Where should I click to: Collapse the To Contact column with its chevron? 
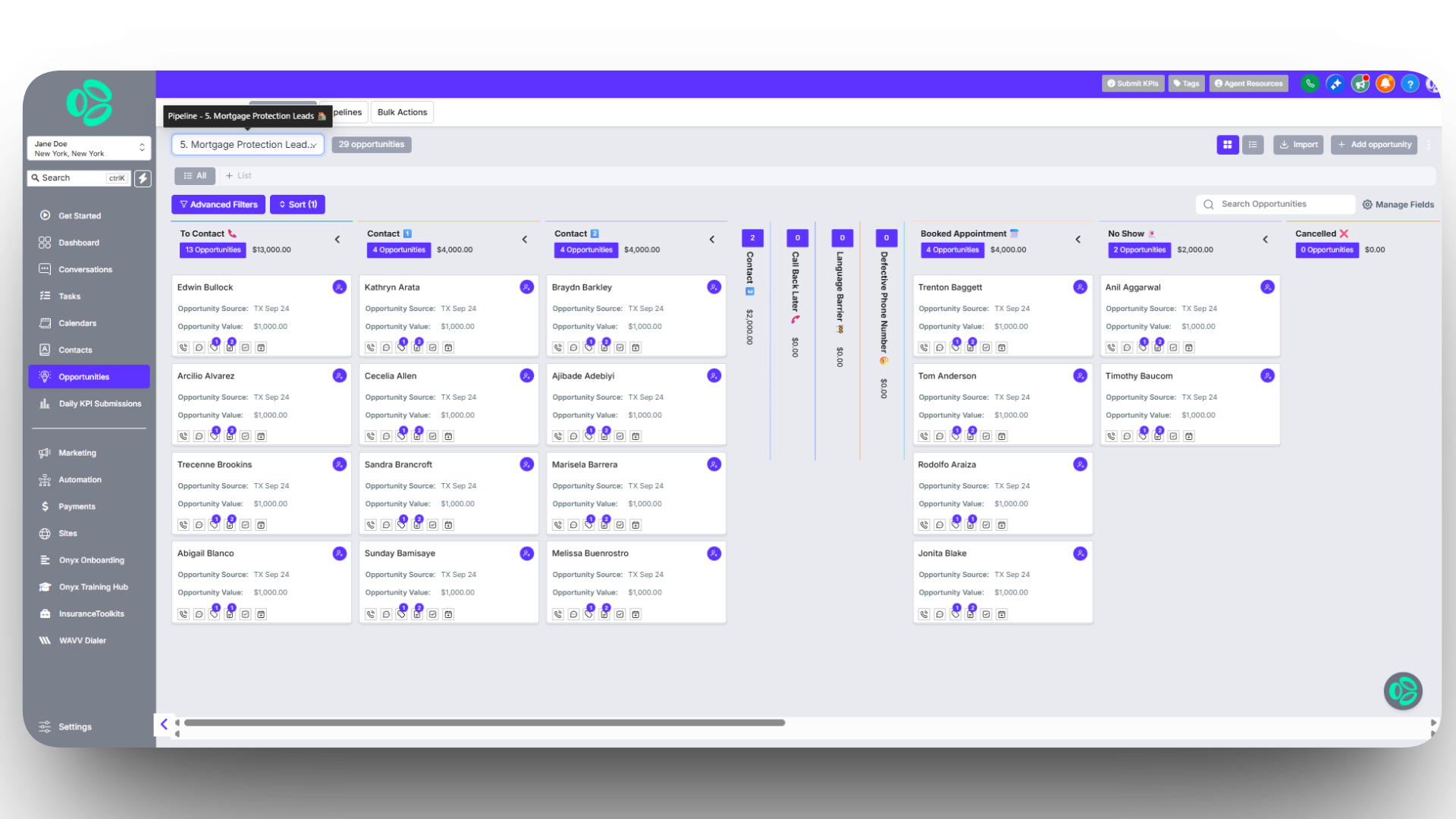(337, 239)
